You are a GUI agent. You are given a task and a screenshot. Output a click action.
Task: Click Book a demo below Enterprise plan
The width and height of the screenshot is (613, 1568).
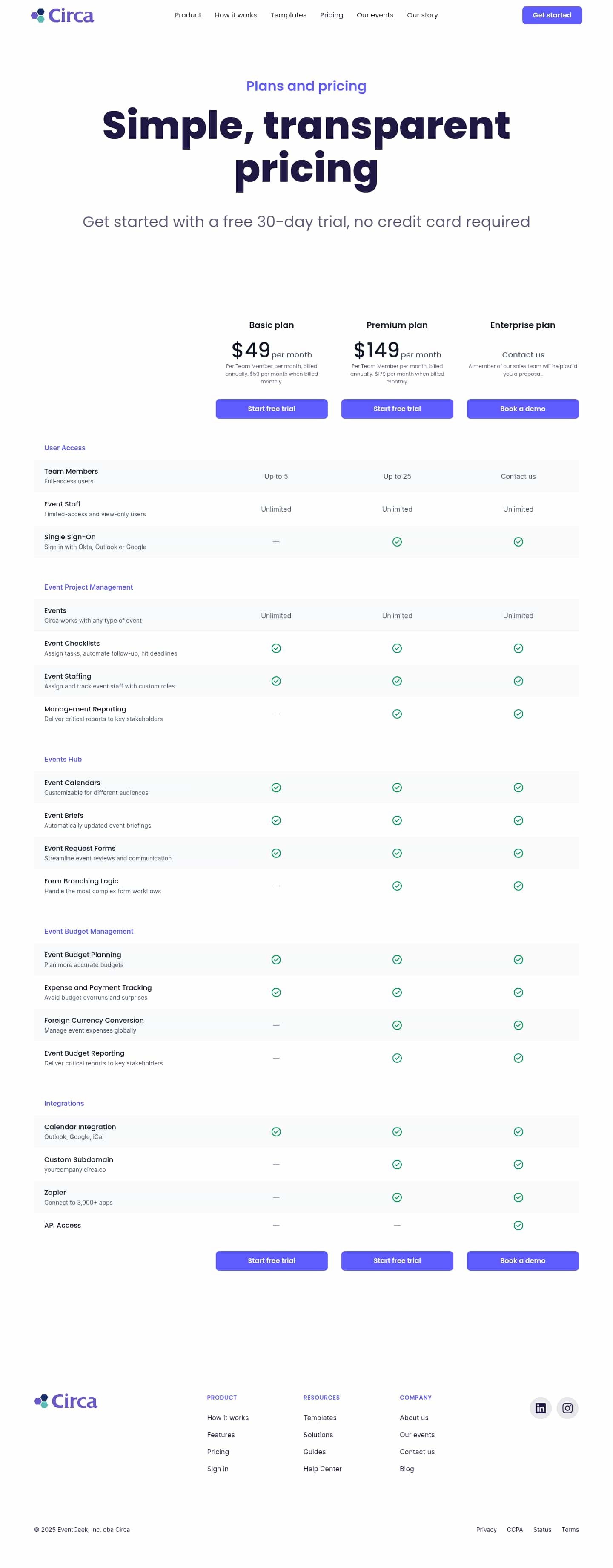(522, 409)
